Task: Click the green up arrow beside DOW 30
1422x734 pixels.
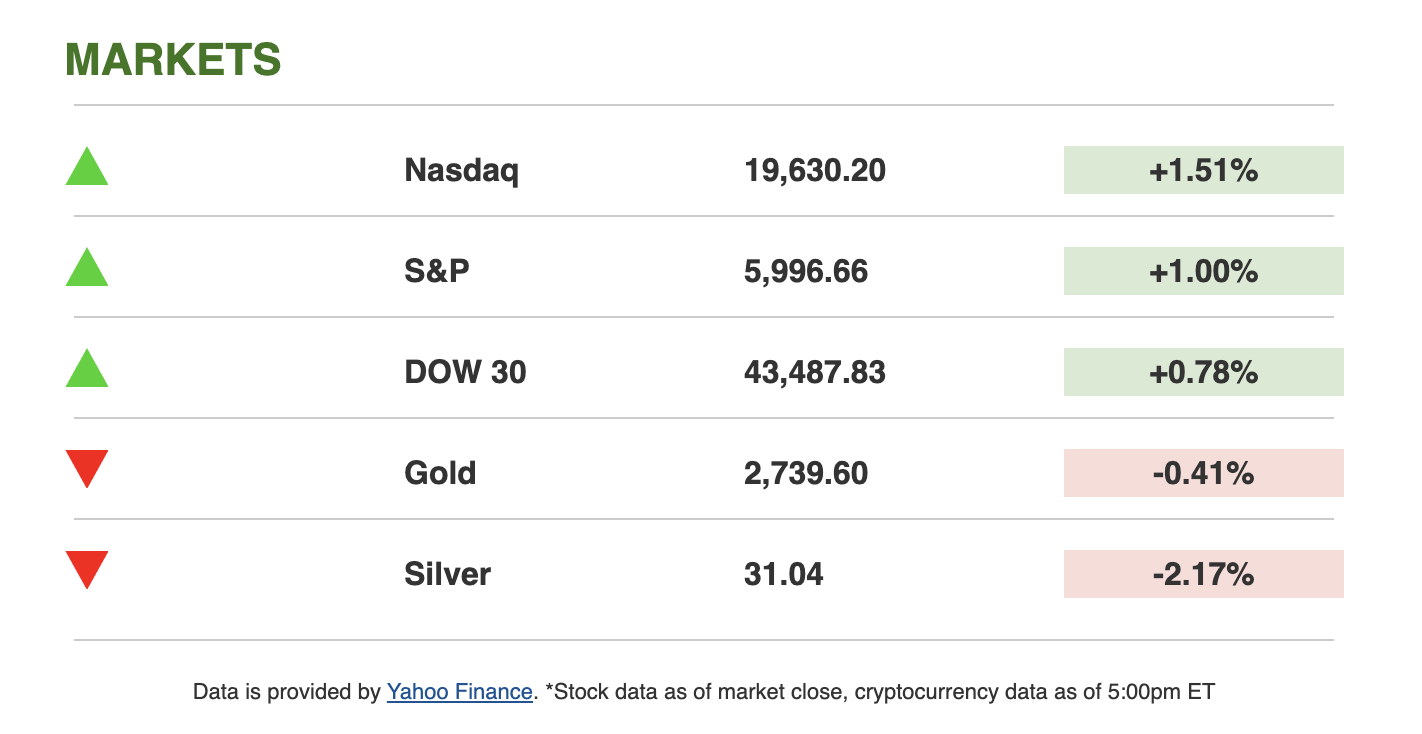Action: coord(87,370)
